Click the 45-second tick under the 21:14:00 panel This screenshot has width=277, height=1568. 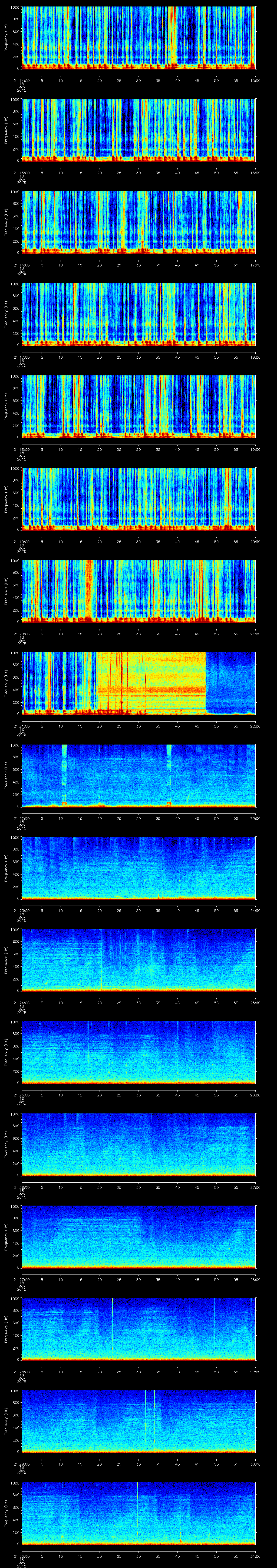(197, 80)
